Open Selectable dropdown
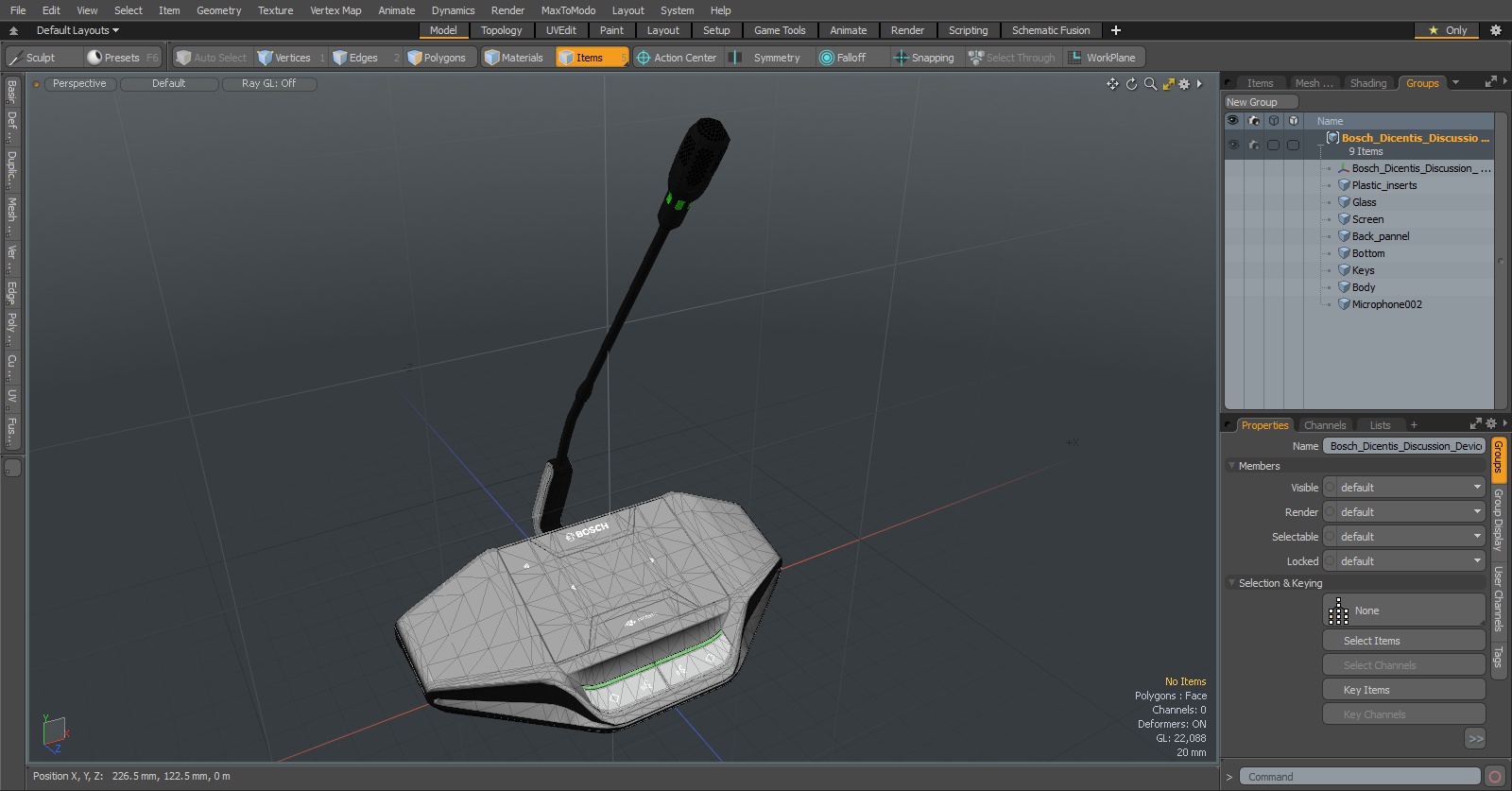The height and width of the screenshot is (791, 1512). [x=1411, y=537]
